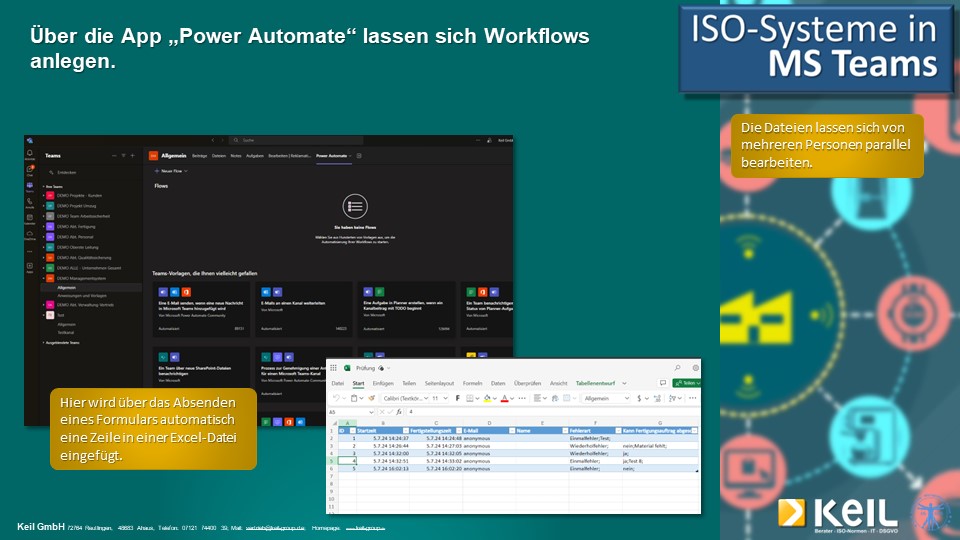
Task: Open the Calibri font name dropdown
Action: click(x=404, y=398)
